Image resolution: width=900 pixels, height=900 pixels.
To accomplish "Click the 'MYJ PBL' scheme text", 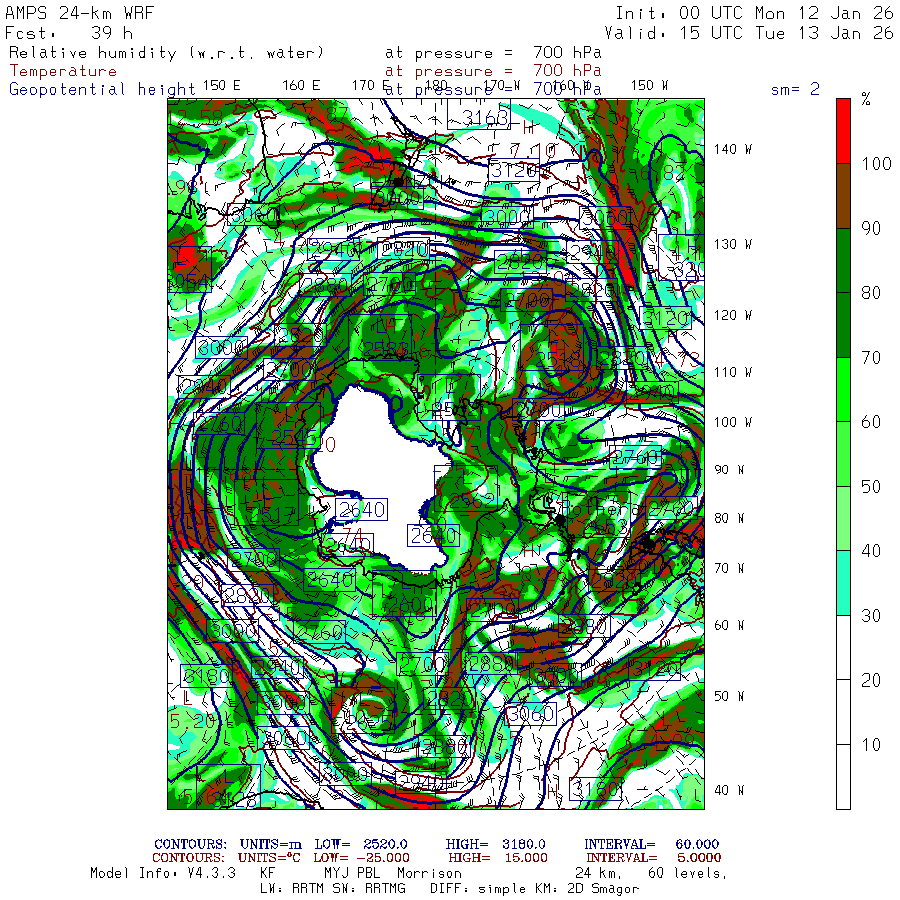I will 350,874.
